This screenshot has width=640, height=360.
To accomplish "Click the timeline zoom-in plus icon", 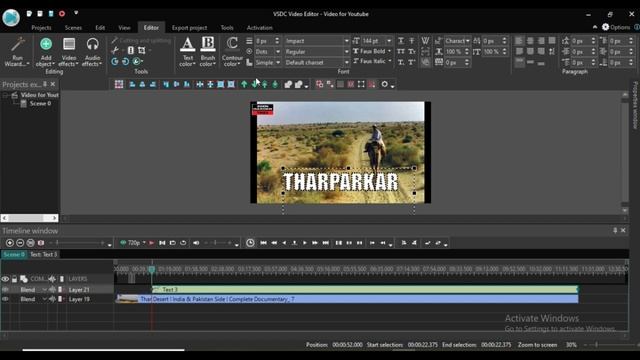I will click(10, 243).
